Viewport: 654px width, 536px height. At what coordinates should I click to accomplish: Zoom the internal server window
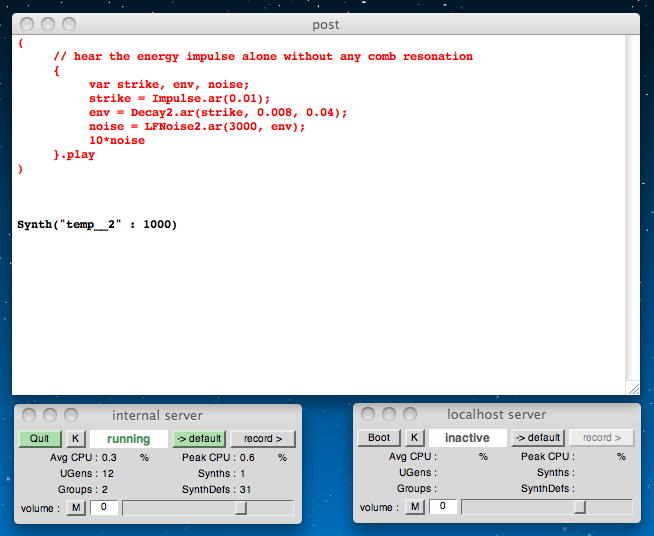click(x=71, y=415)
